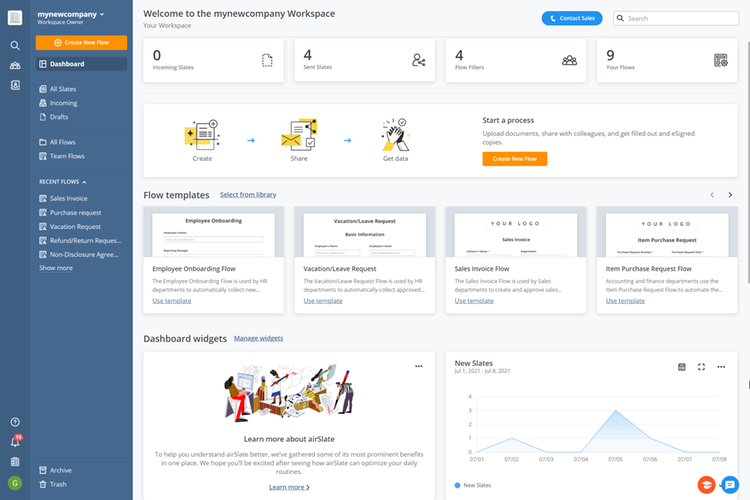Image resolution: width=750 pixels, height=500 pixels.
Task: Click the Your Flows card icon
Action: coord(721,60)
